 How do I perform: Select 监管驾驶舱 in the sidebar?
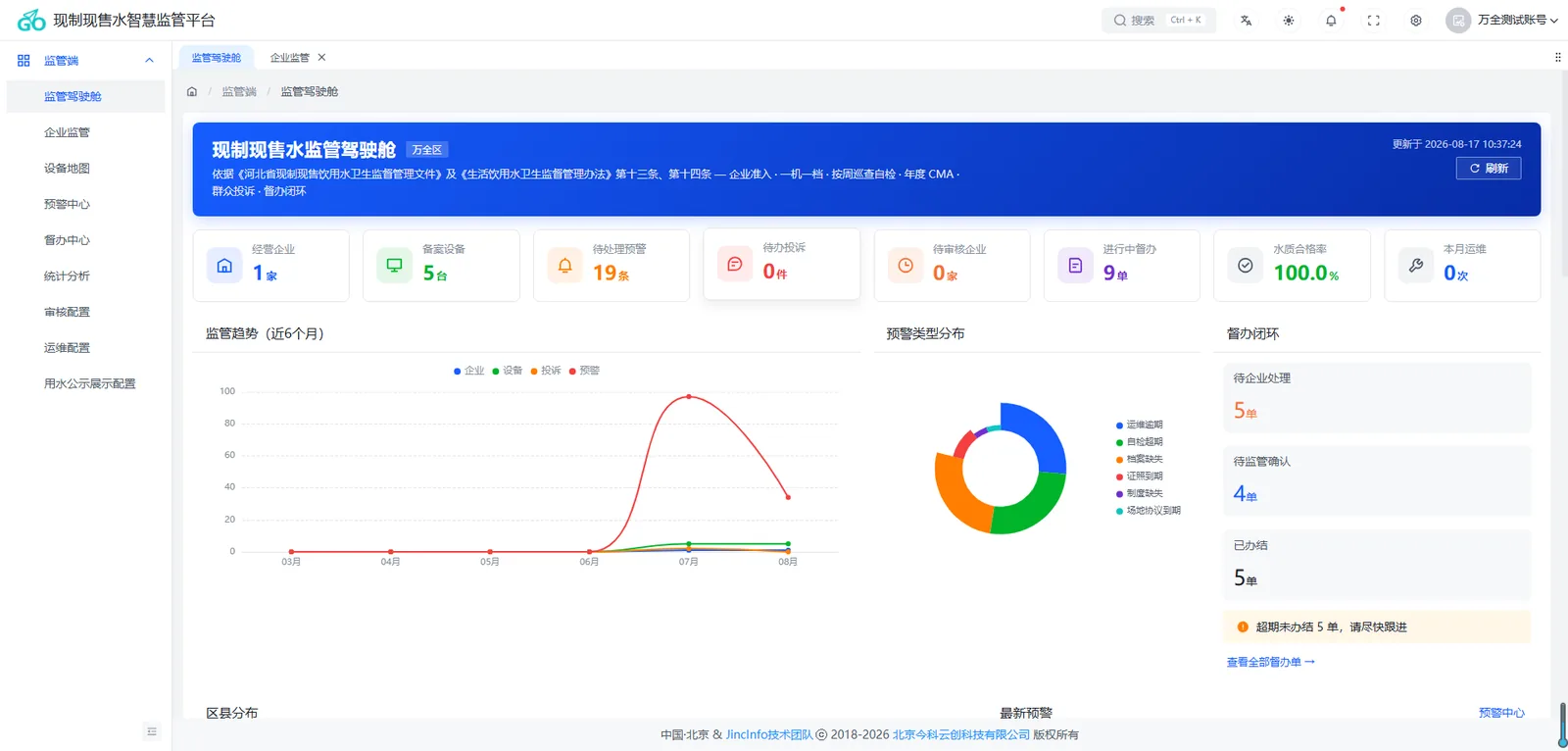click(85, 96)
